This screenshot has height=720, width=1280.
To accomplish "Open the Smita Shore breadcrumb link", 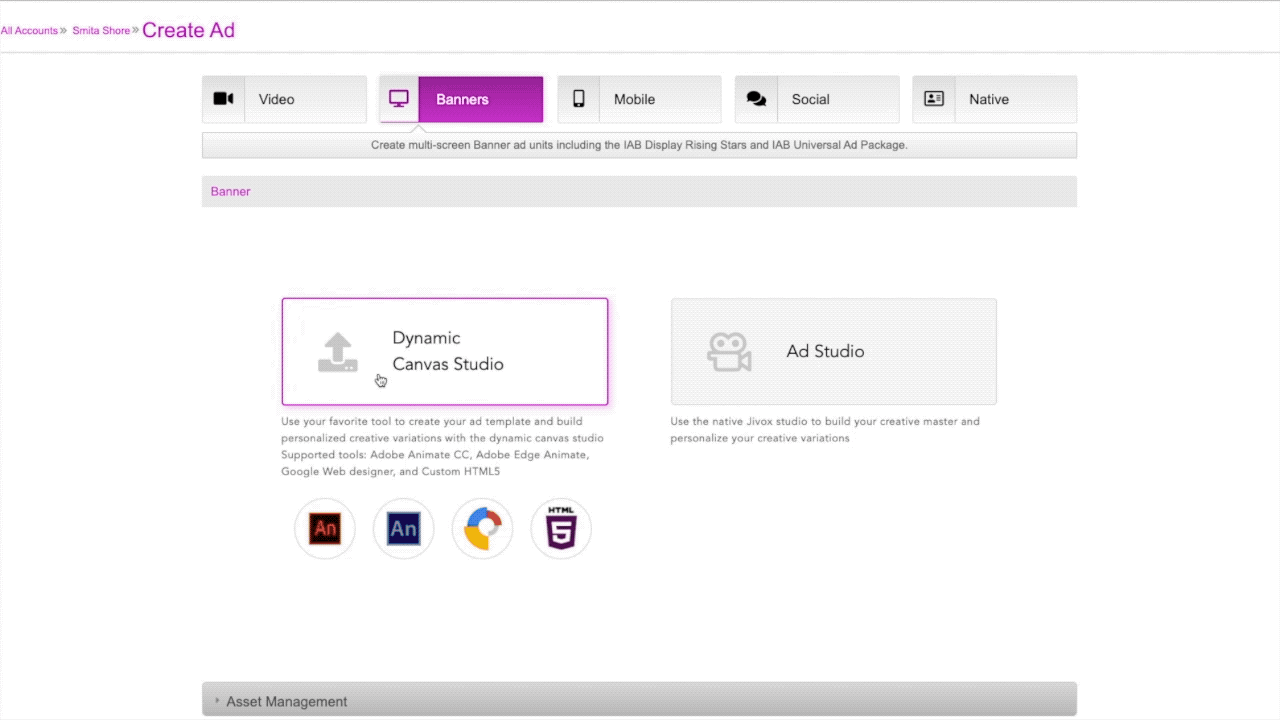I will (x=101, y=31).
